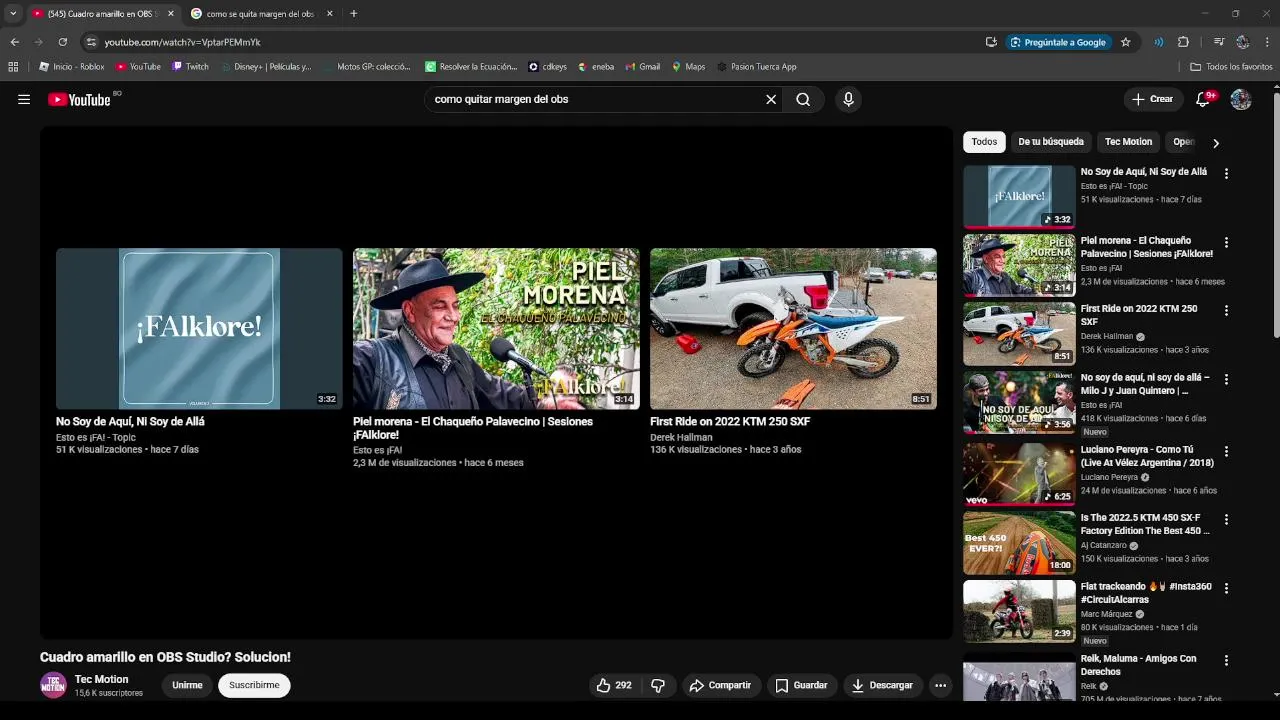Image resolution: width=1280 pixels, height=720 pixels.
Task: Select the De tu búsqueda chip
Action: (x=1050, y=142)
